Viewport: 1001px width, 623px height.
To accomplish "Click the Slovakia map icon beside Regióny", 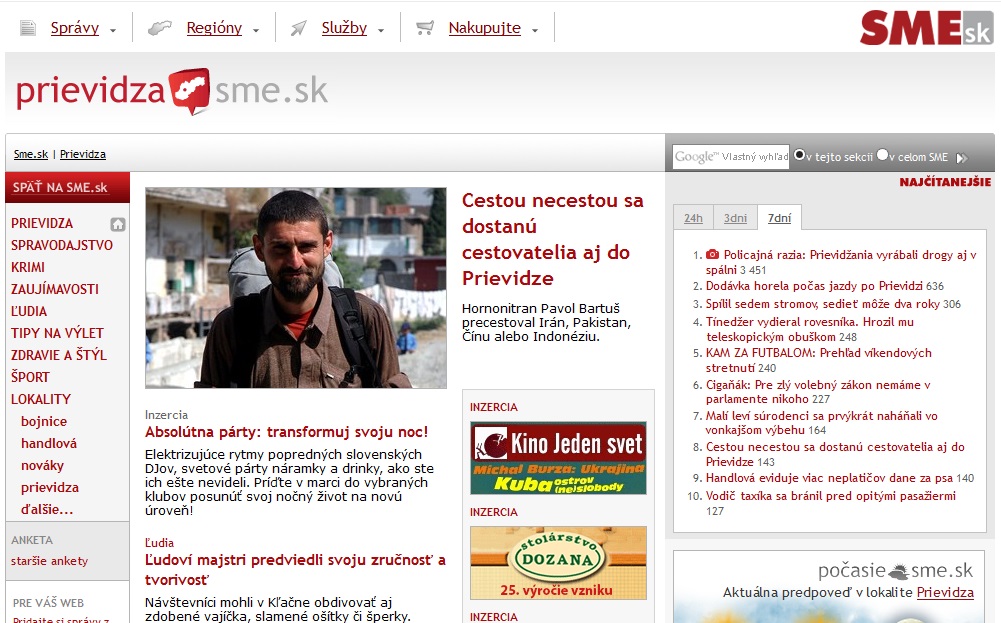I will point(160,28).
